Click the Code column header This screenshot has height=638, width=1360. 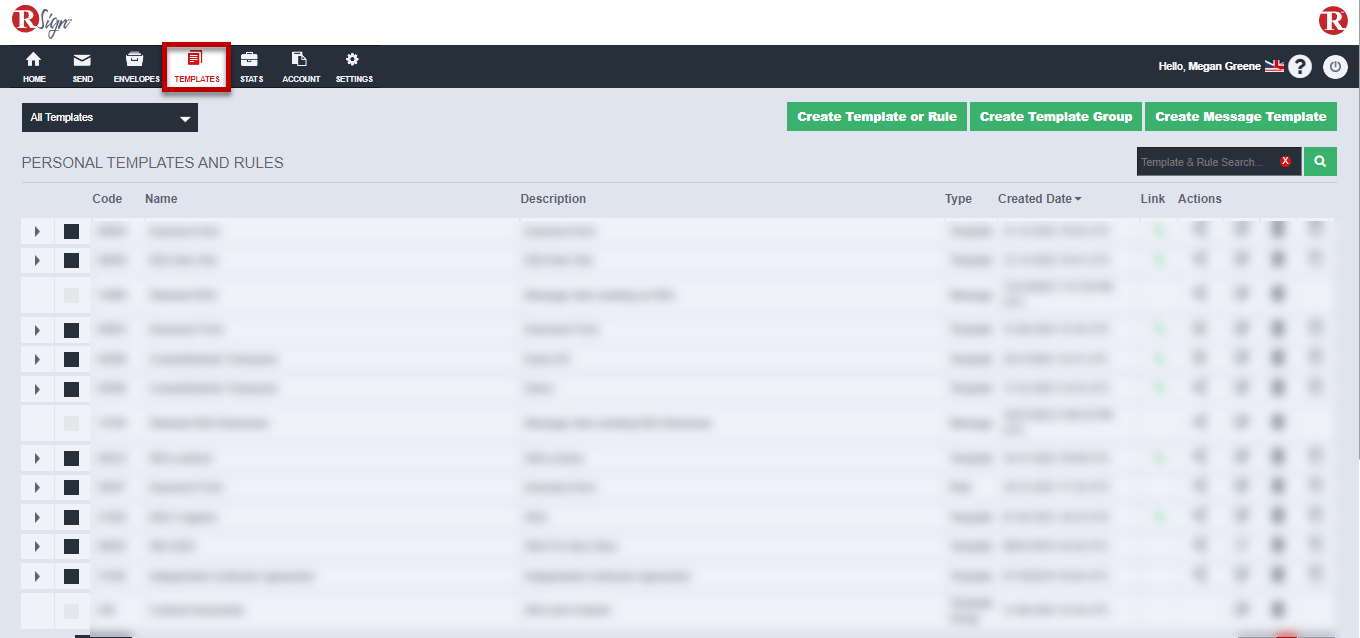coord(107,199)
